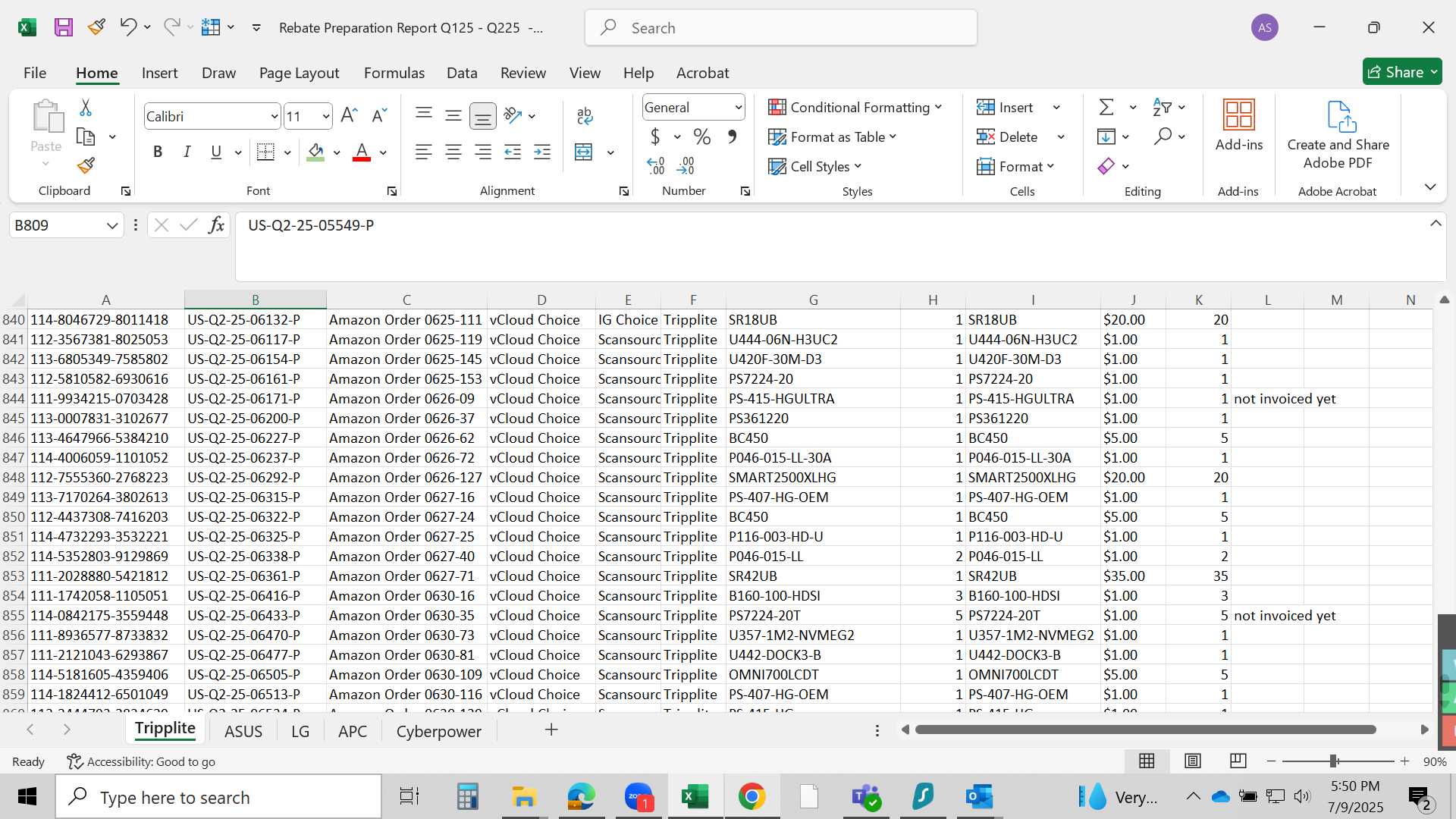The height and width of the screenshot is (819, 1456).
Task: Click the Save icon in title bar
Action: (64, 28)
